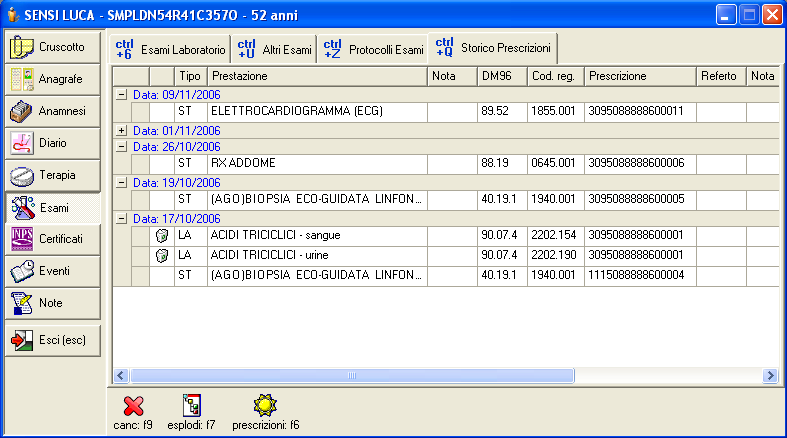Click the horizontal scrollbar right arrow
Screen dimensions: 787x438
coord(770,376)
